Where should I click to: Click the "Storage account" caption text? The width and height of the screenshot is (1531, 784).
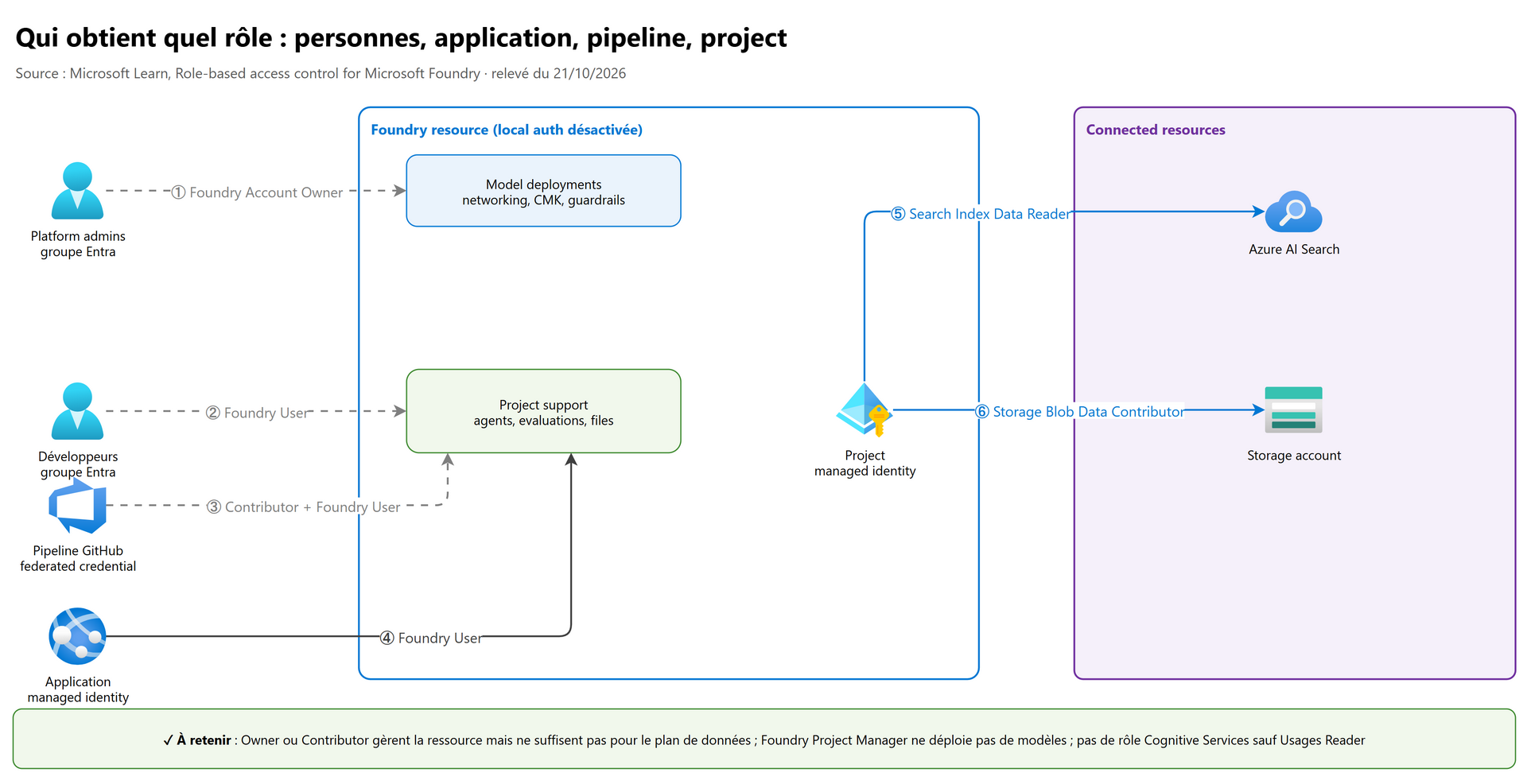coord(1294,456)
